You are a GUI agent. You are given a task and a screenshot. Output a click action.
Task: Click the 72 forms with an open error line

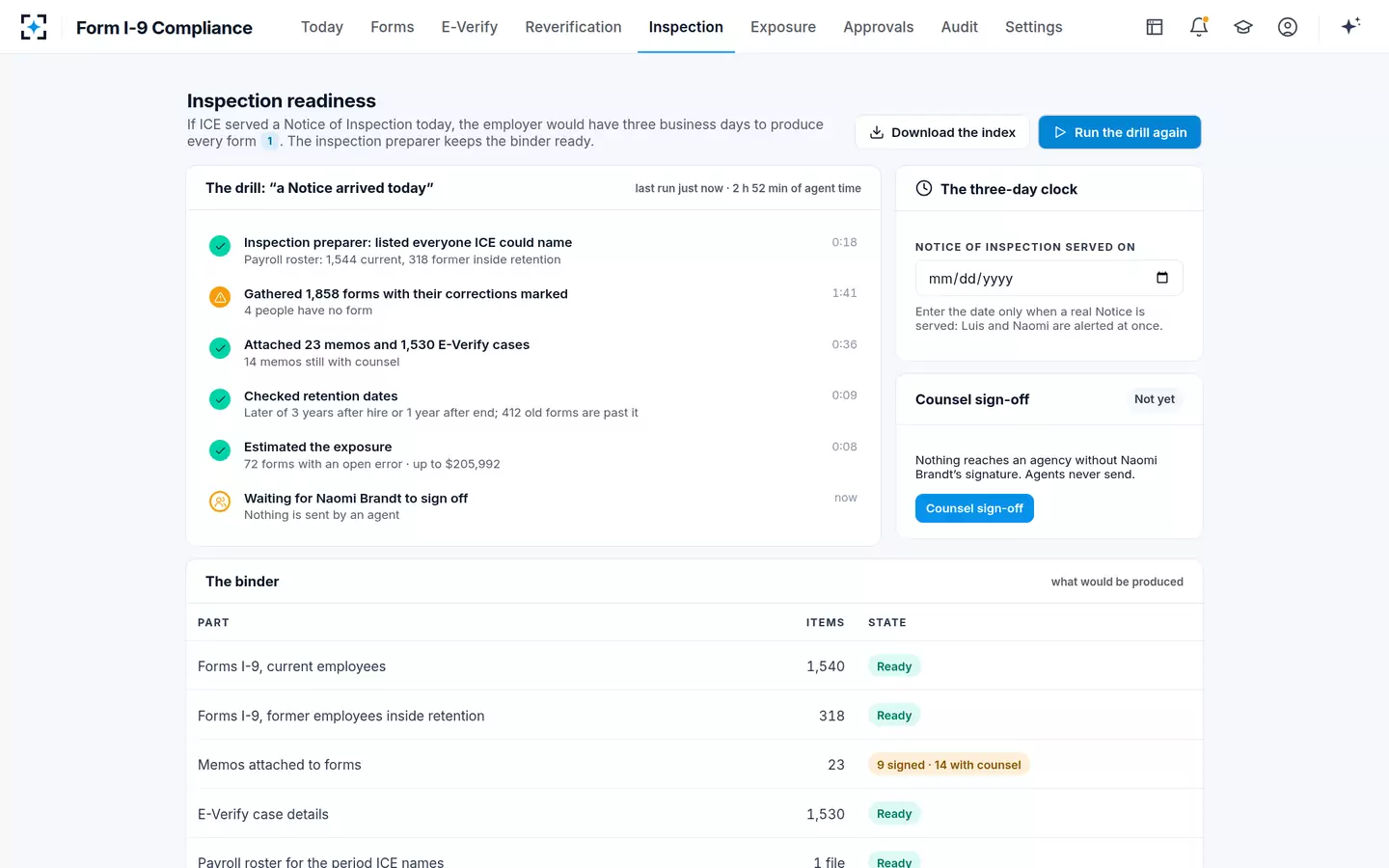[372, 464]
